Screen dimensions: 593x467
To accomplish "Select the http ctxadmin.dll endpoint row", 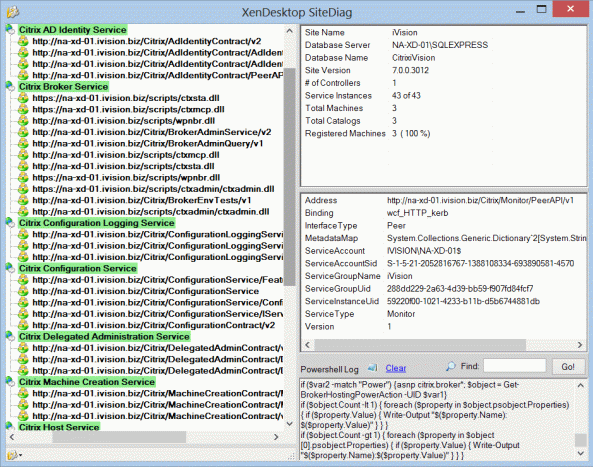I will coord(151,211).
